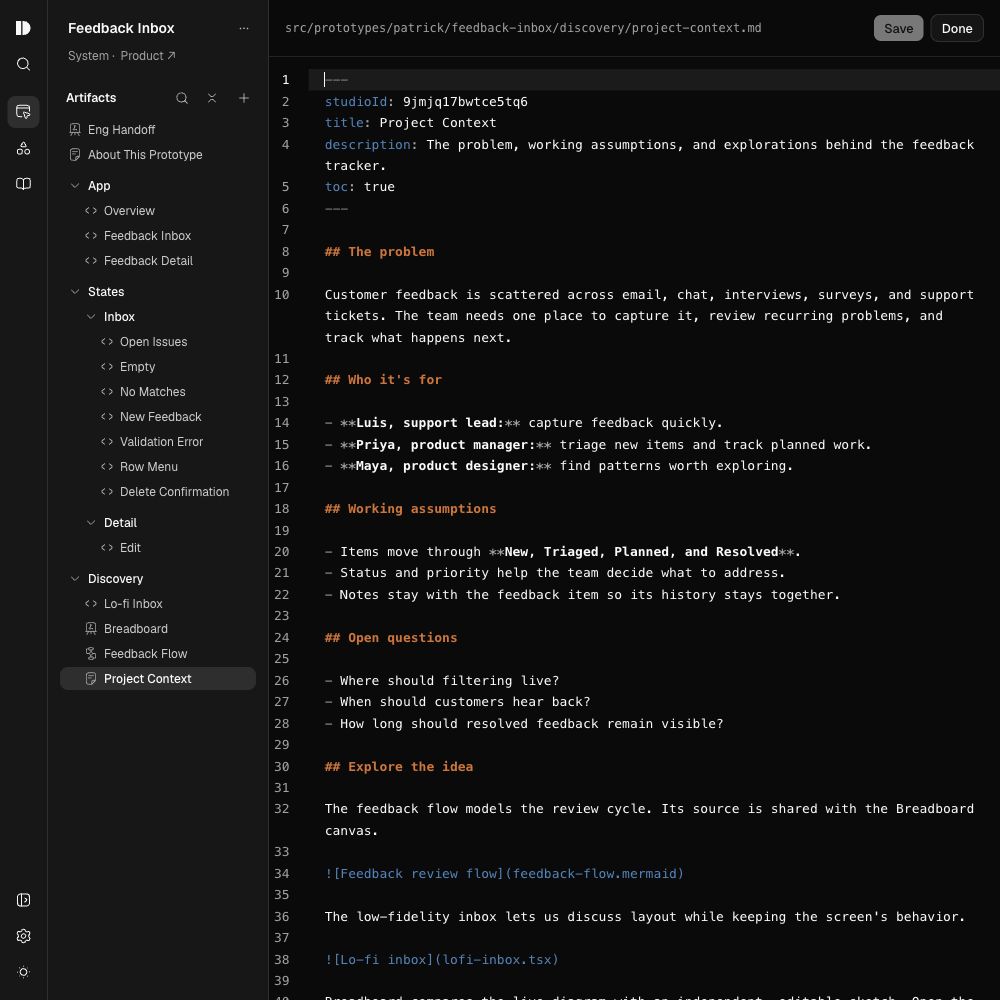Select the Overview label in App

(x=129, y=210)
